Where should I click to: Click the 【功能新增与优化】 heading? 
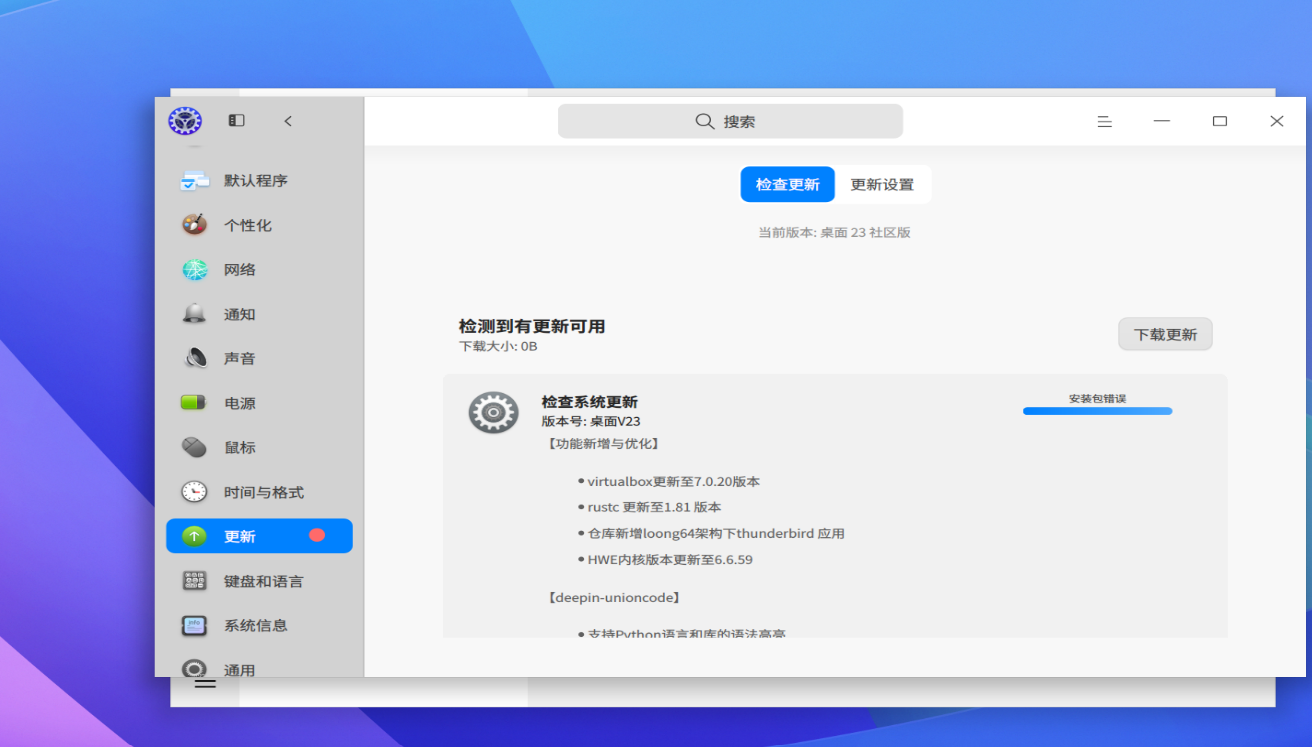point(603,443)
